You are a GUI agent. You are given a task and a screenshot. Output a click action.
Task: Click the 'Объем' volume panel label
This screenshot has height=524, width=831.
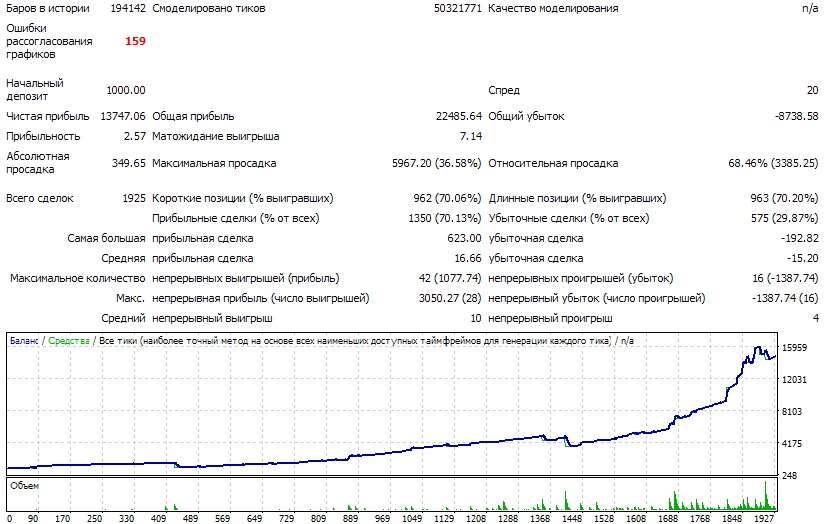pyautogui.click(x=24, y=486)
